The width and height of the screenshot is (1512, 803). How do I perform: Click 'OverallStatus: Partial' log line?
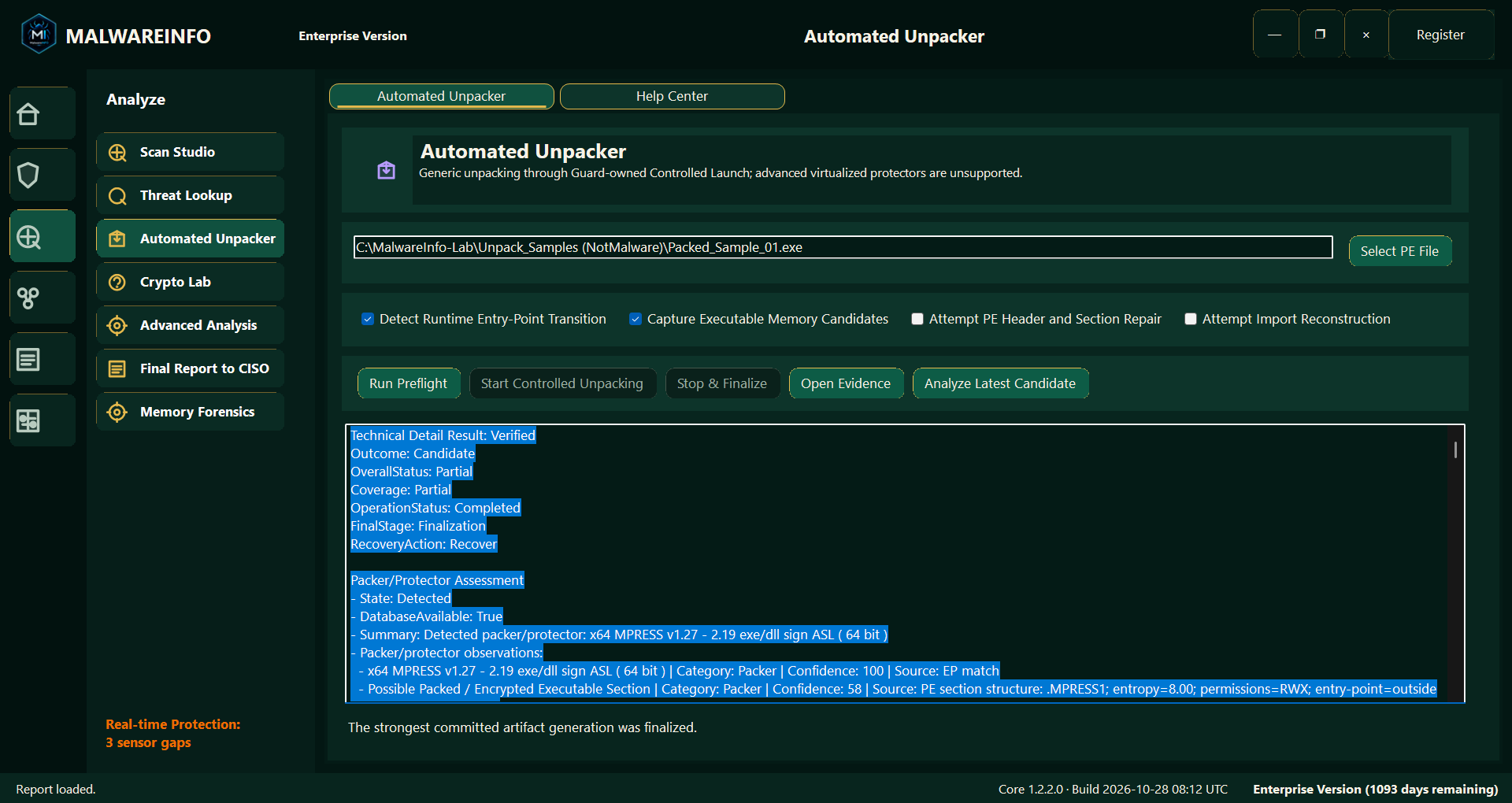coord(411,472)
